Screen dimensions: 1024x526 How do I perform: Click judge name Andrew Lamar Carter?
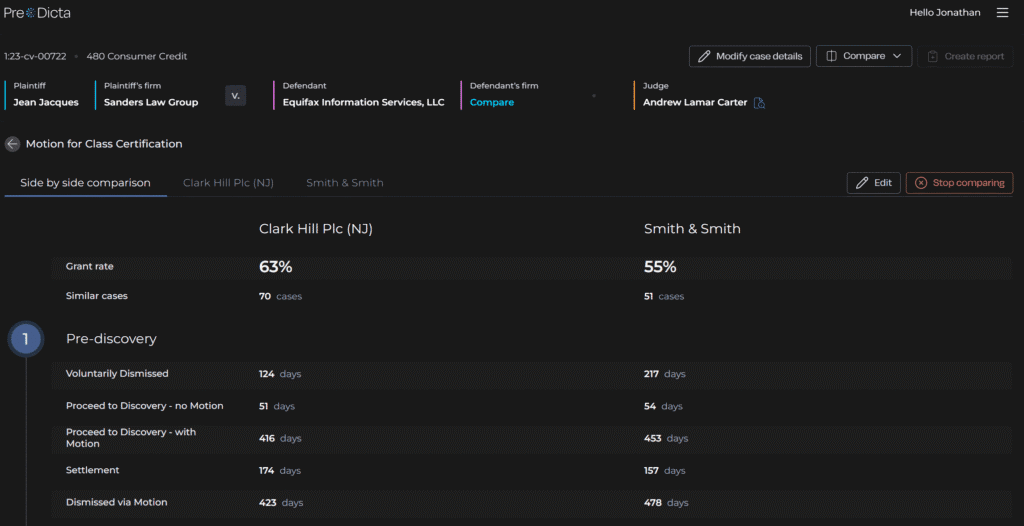pos(695,103)
